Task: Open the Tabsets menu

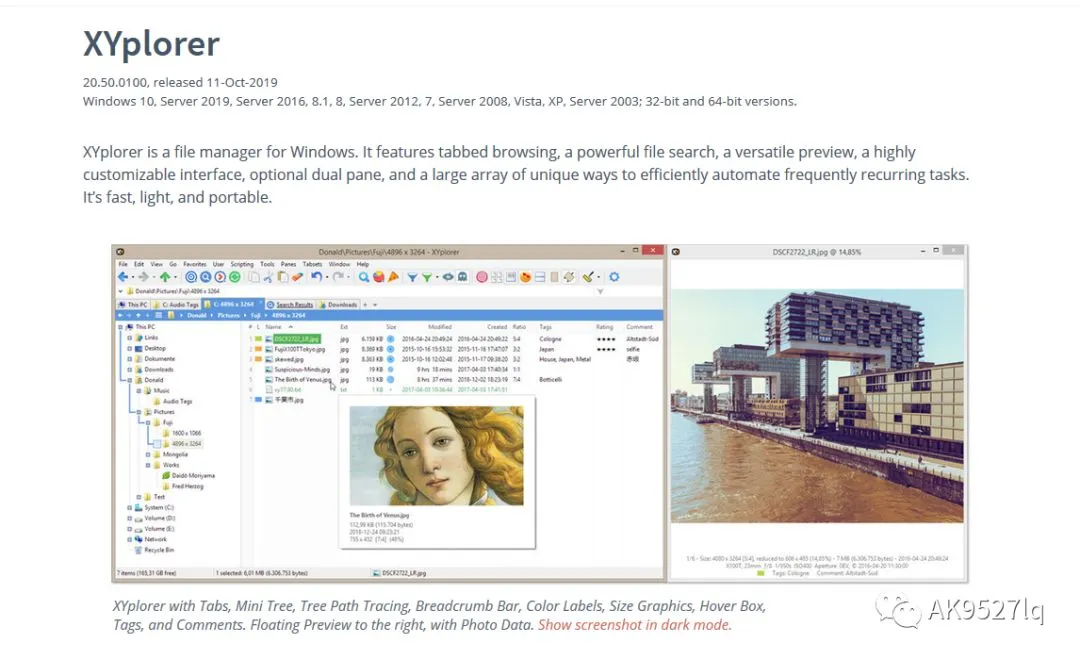Action: [312, 264]
